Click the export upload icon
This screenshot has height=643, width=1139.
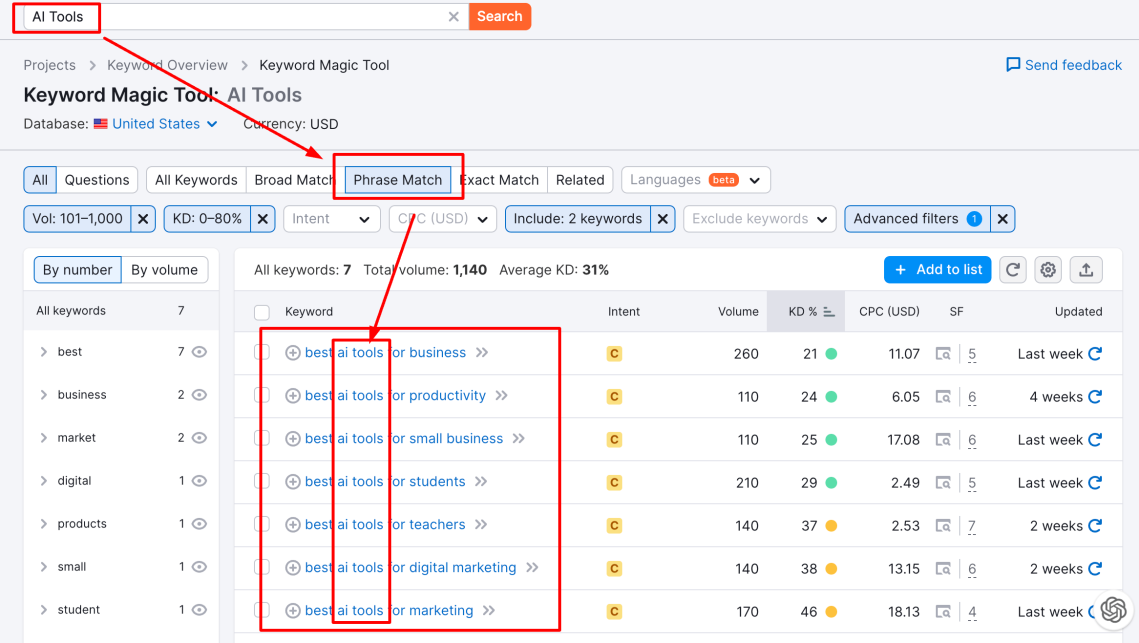click(x=1086, y=270)
